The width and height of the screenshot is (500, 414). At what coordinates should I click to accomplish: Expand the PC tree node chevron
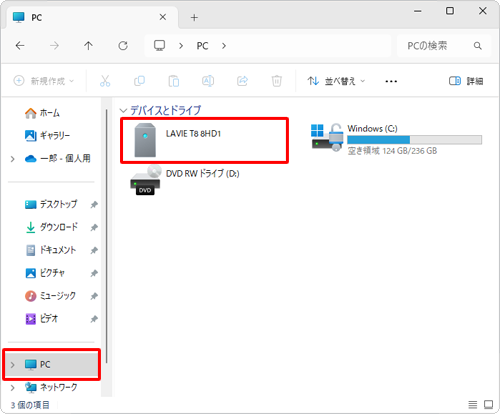[x=13, y=365]
